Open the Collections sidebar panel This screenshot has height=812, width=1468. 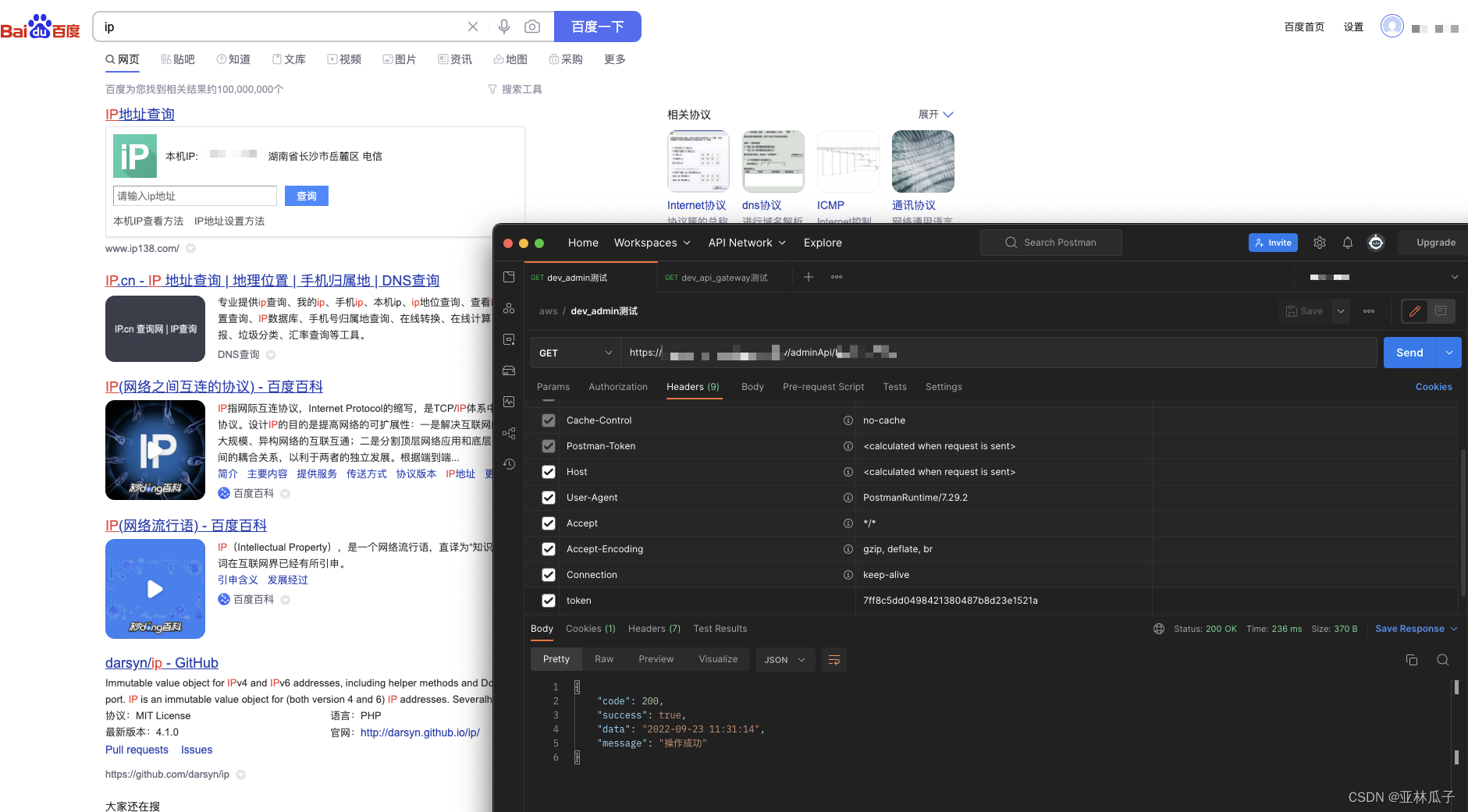tap(509, 276)
